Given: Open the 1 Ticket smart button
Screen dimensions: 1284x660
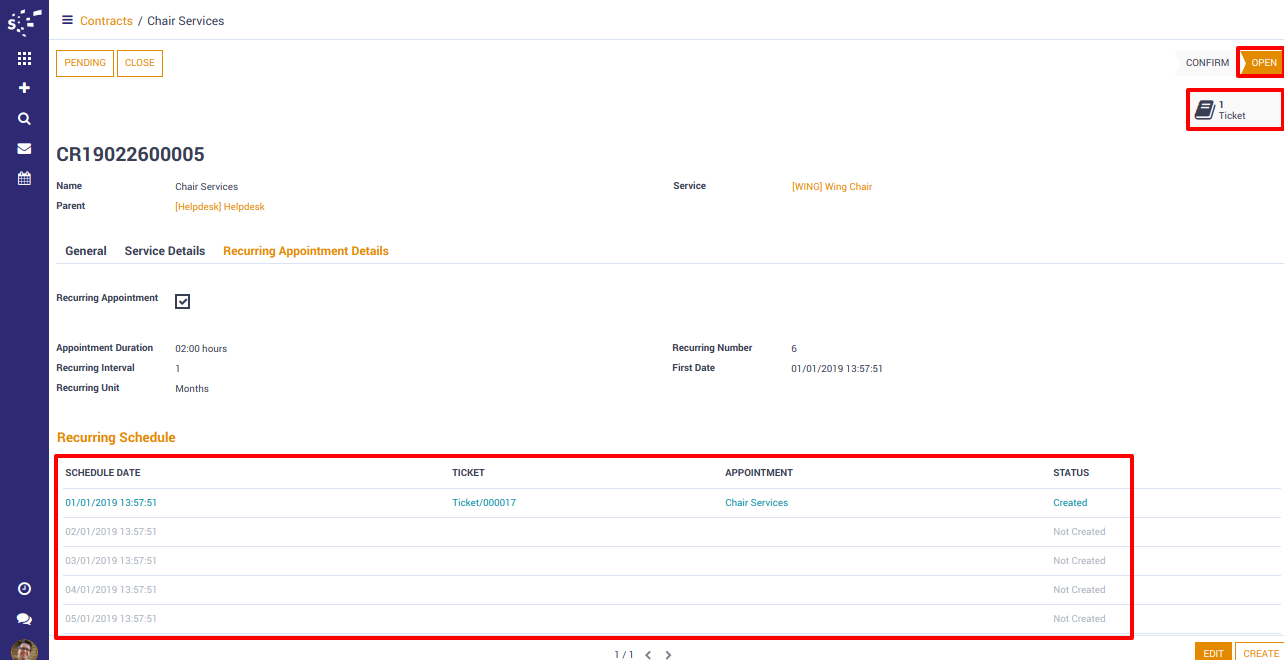Looking at the screenshot, I should click(1233, 110).
